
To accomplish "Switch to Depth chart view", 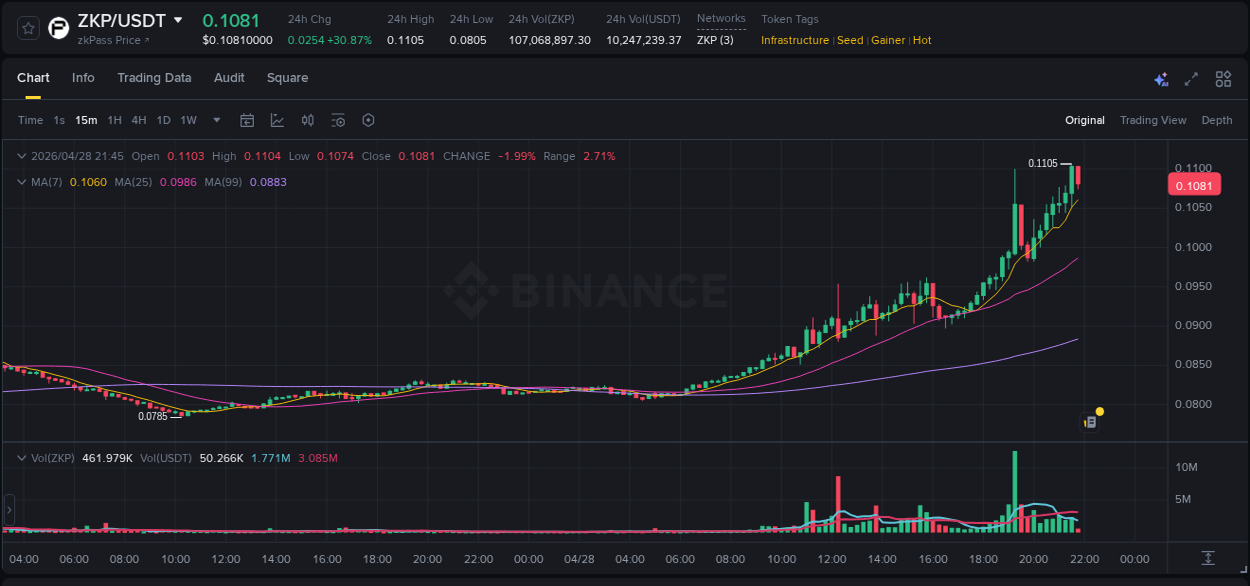I will click(1217, 120).
